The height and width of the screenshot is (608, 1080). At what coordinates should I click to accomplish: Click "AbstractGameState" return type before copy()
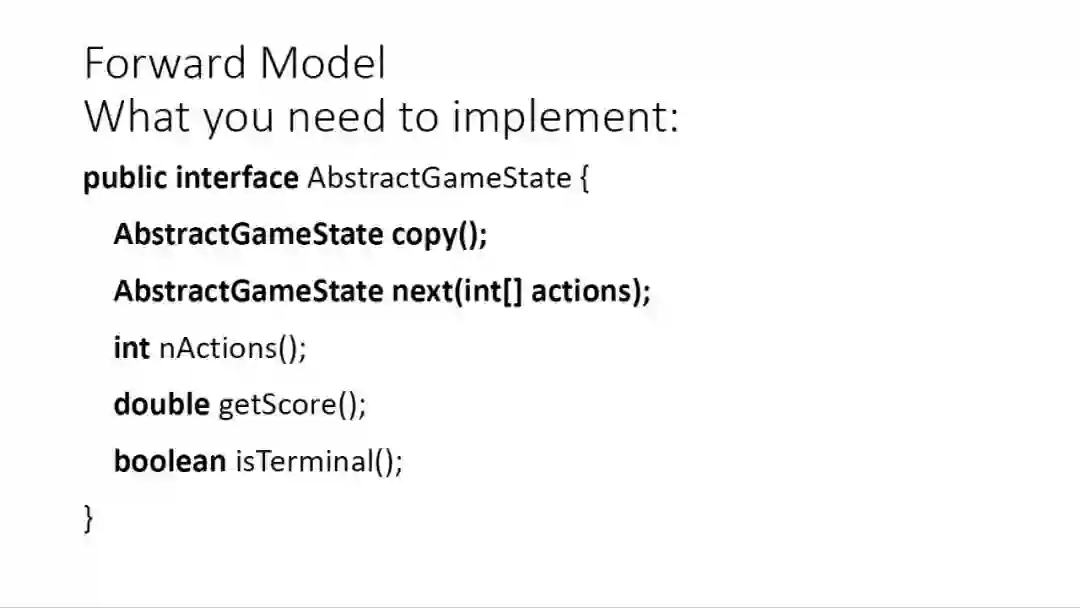248,234
